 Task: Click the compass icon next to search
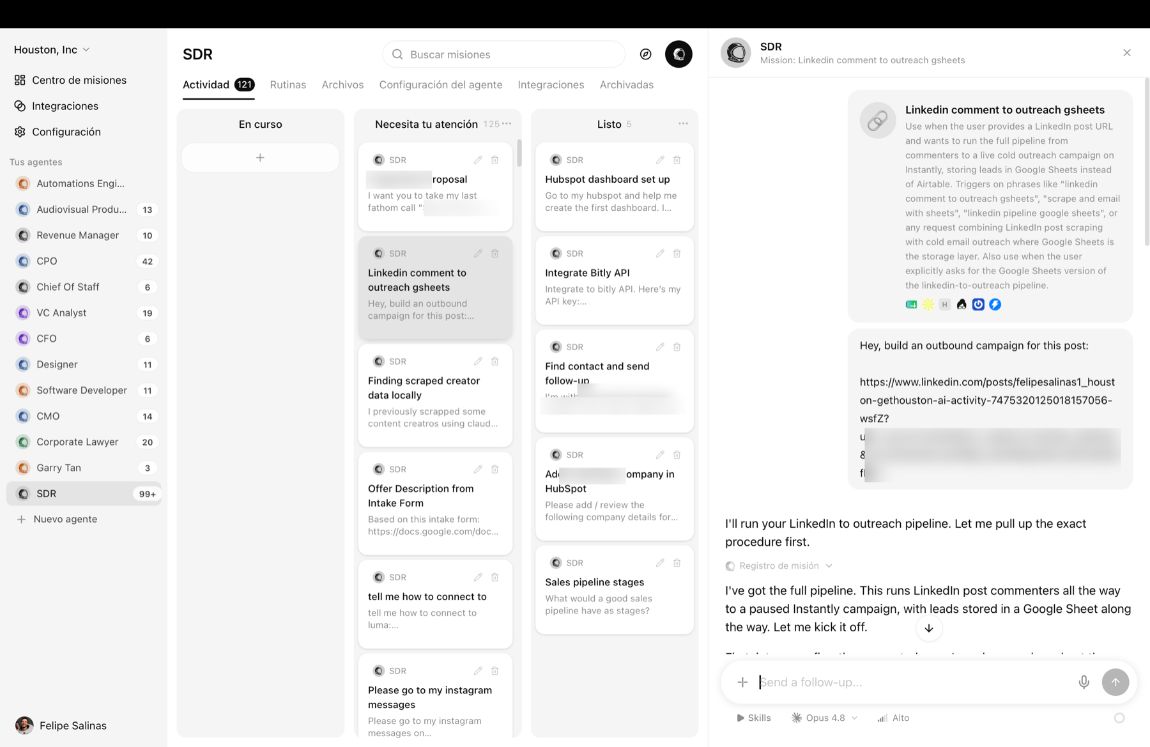click(x=645, y=54)
